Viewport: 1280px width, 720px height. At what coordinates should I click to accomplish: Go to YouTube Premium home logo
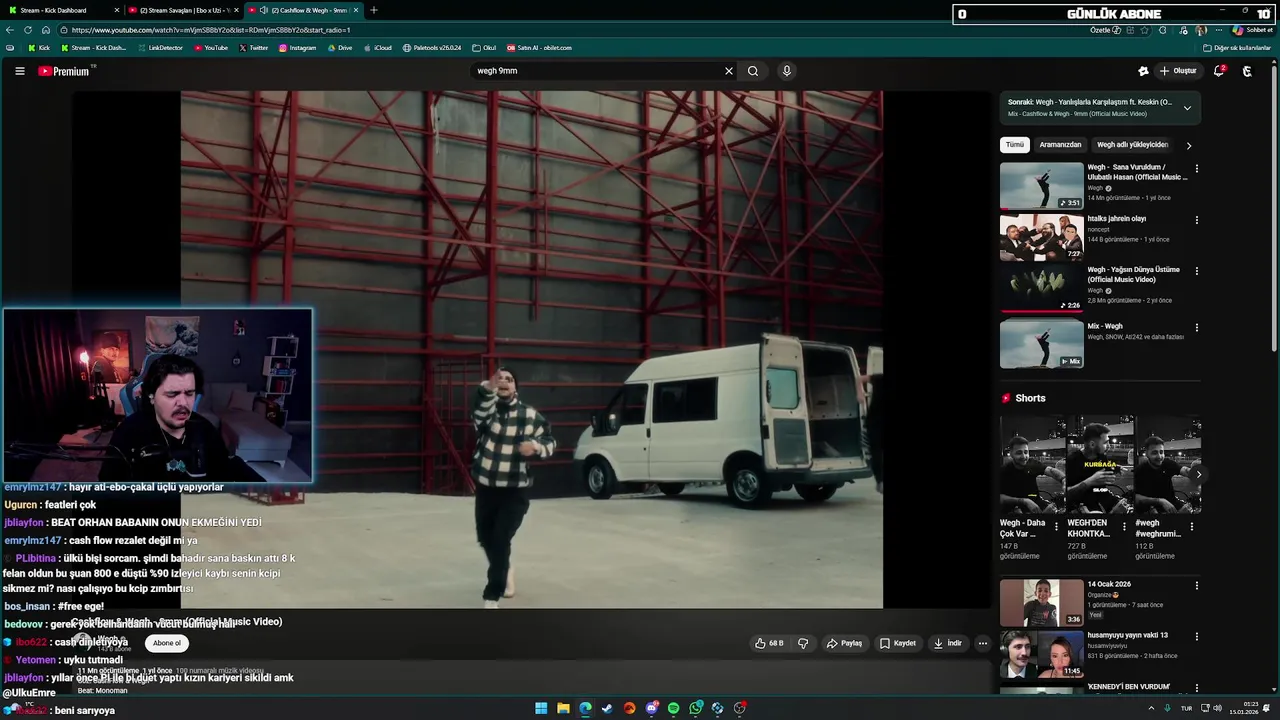[x=66, y=71]
